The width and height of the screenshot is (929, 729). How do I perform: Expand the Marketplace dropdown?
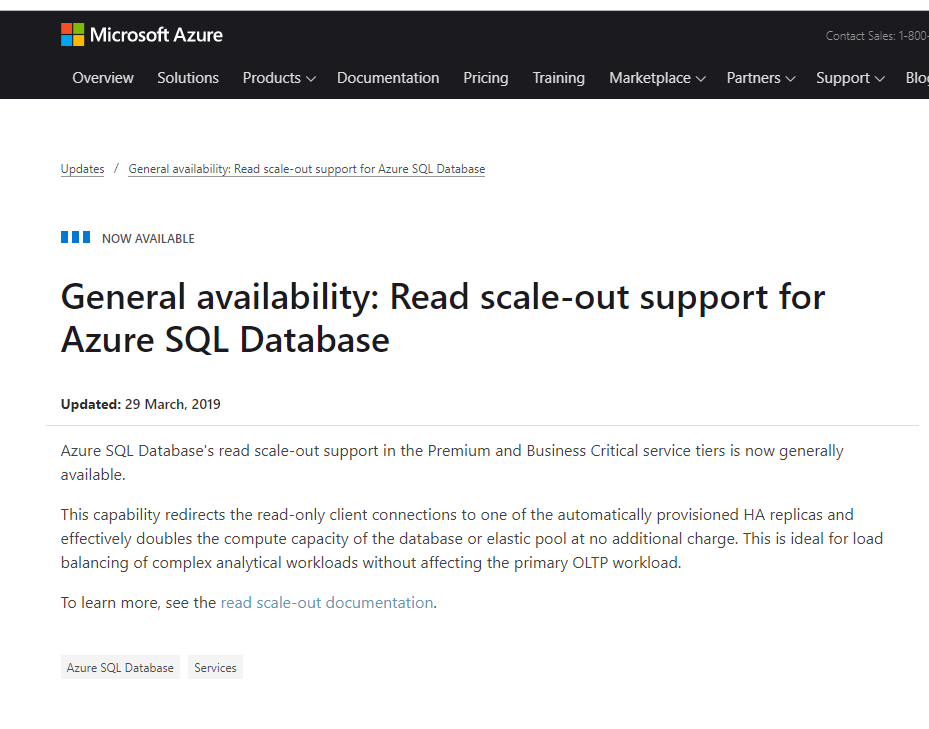tap(657, 78)
